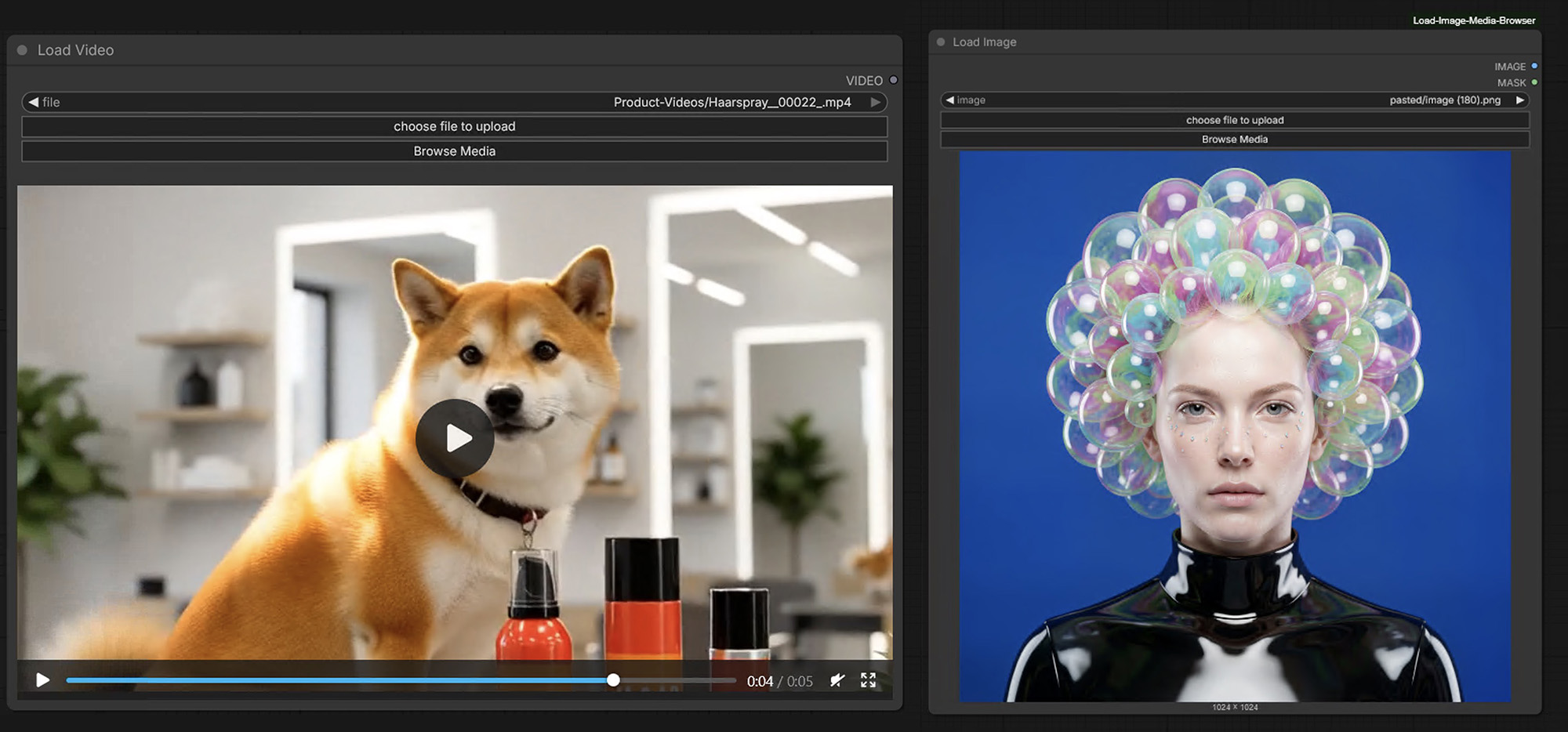Click the Load Image node title
This screenshot has width=1568, height=732.
984,42
